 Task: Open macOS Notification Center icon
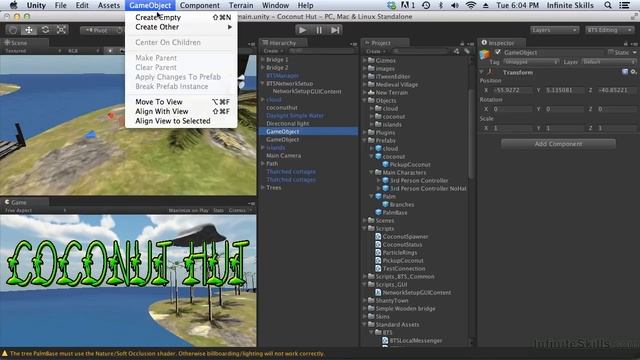pos(624,5)
